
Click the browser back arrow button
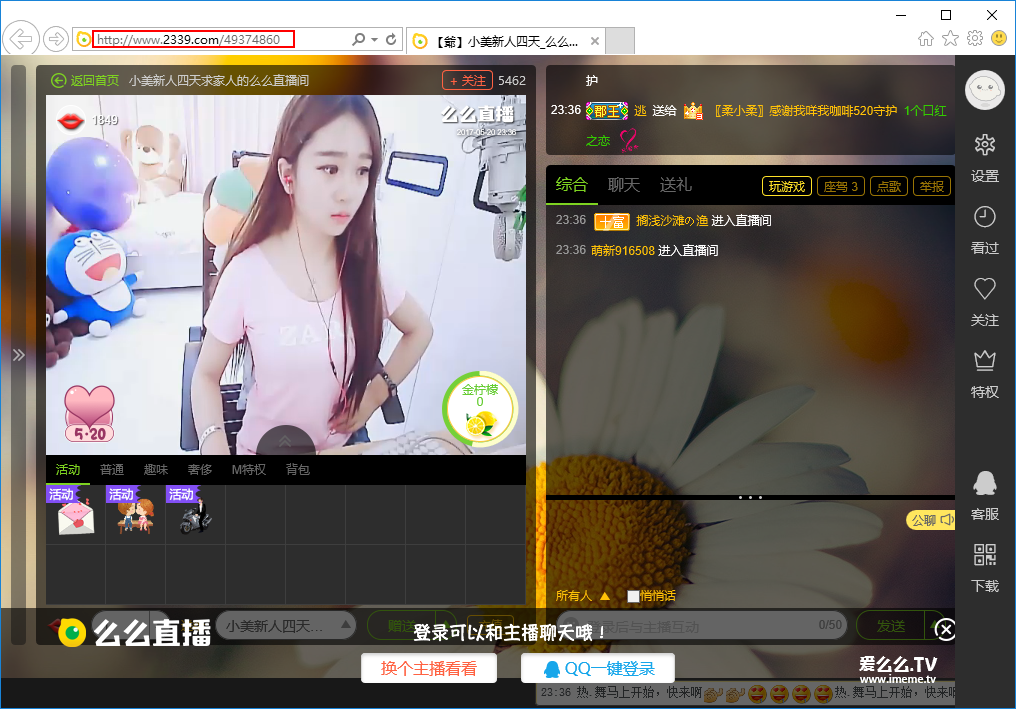click(21, 40)
